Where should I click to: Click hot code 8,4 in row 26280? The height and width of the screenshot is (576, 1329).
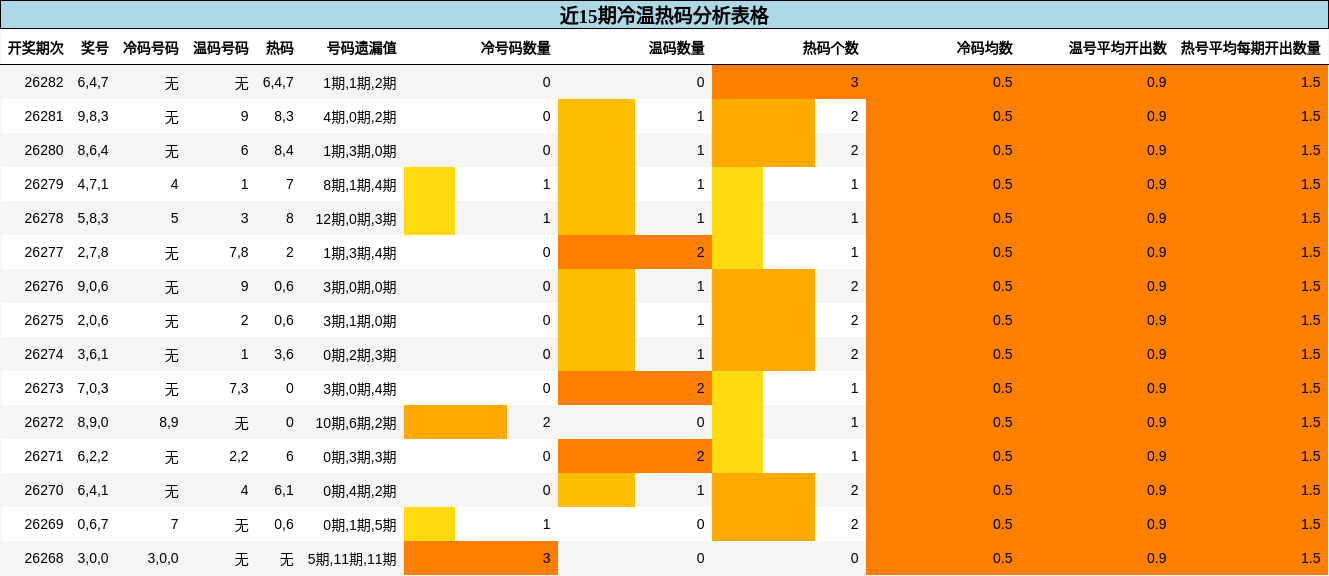[284, 150]
